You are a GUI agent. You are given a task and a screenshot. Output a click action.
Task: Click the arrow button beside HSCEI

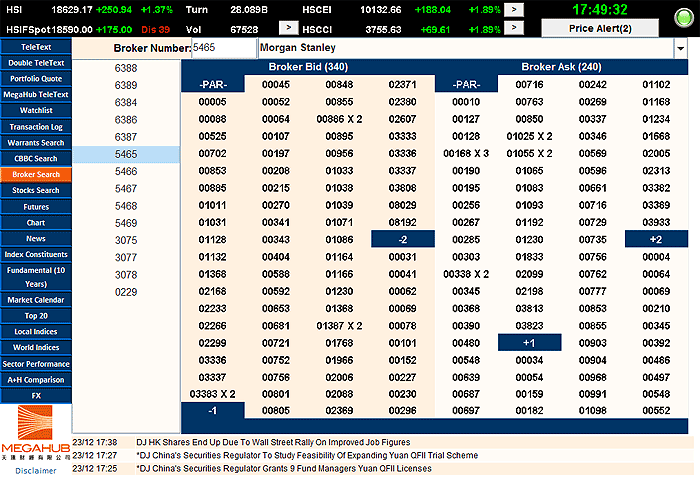pyautogui.click(x=513, y=9)
